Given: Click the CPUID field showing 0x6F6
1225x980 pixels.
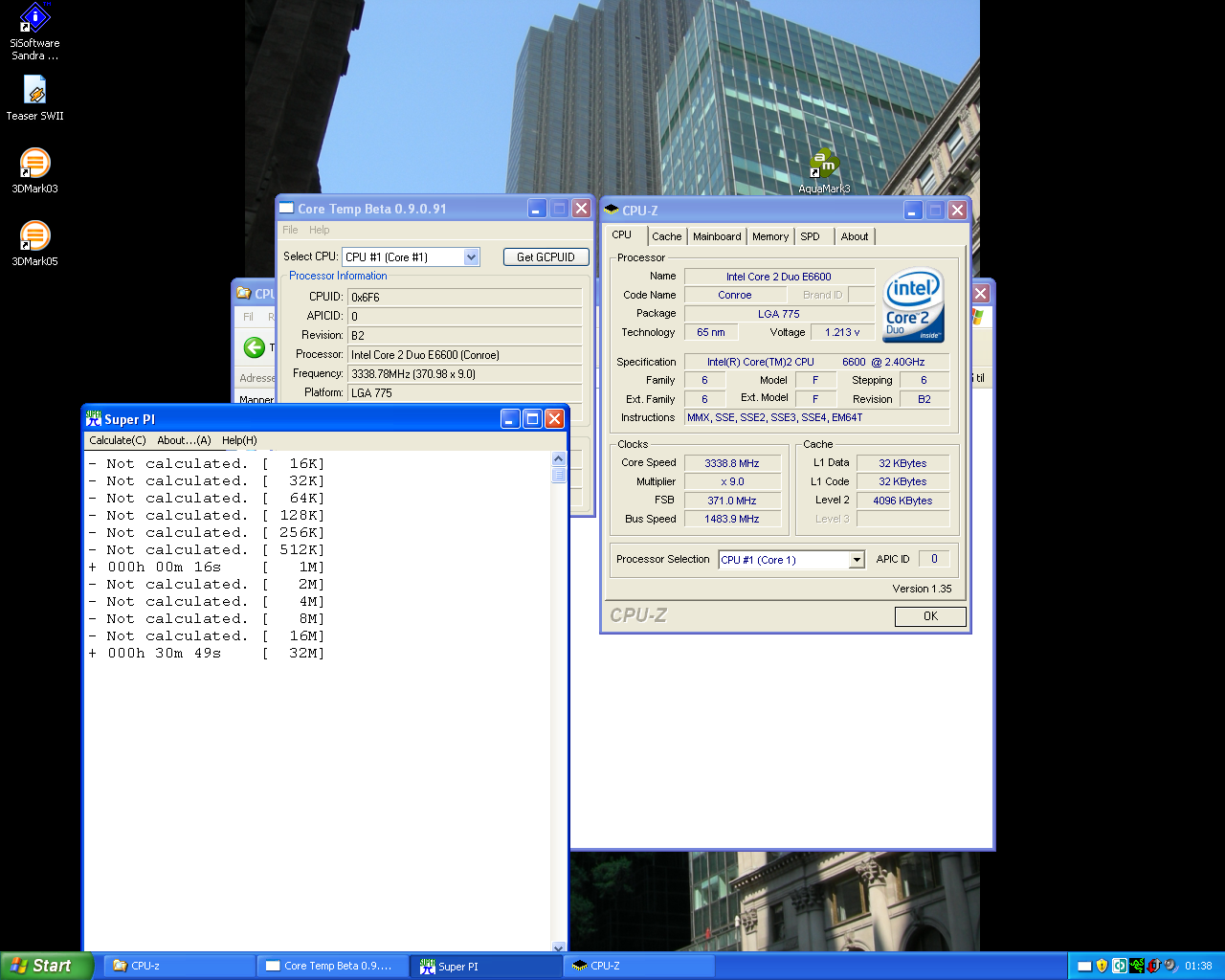Looking at the screenshot, I should pos(464,297).
